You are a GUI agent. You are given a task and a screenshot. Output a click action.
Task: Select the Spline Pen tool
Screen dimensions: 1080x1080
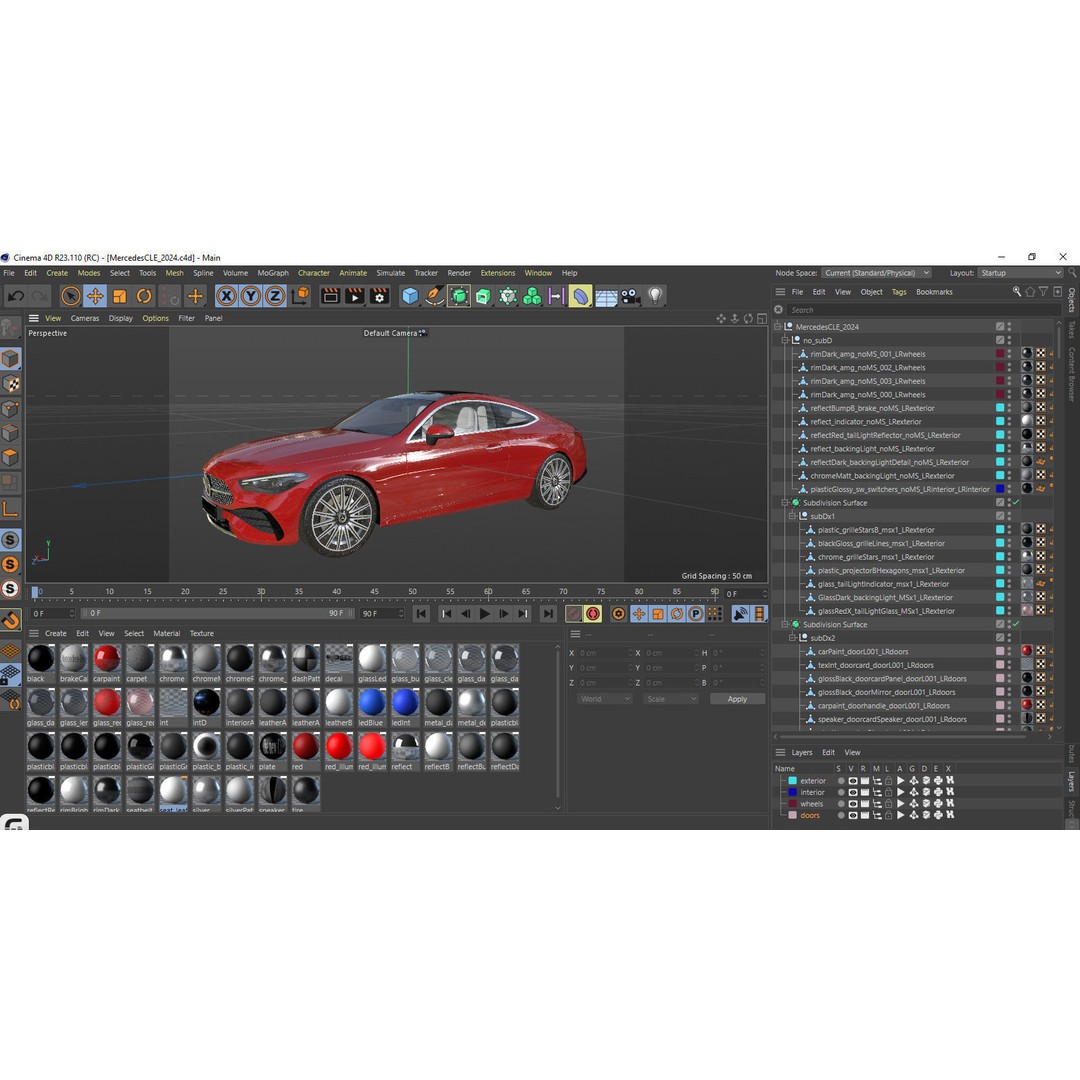(x=434, y=296)
